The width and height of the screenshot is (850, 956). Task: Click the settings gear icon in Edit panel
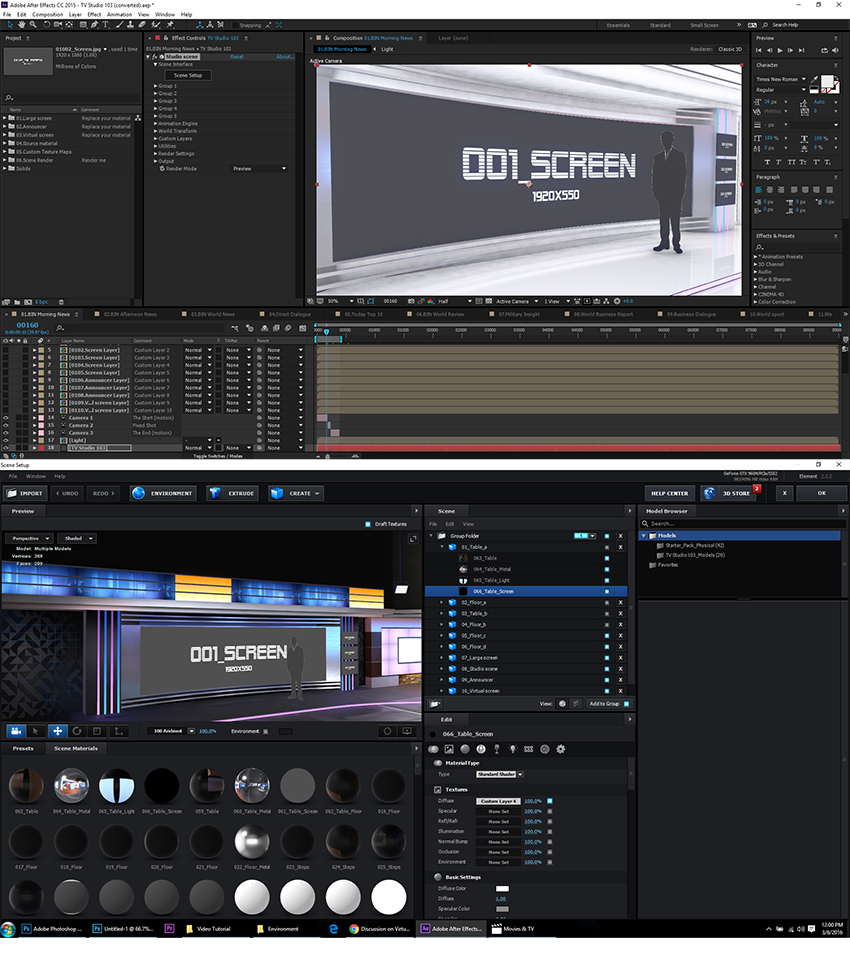pyautogui.click(x=560, y=749)
